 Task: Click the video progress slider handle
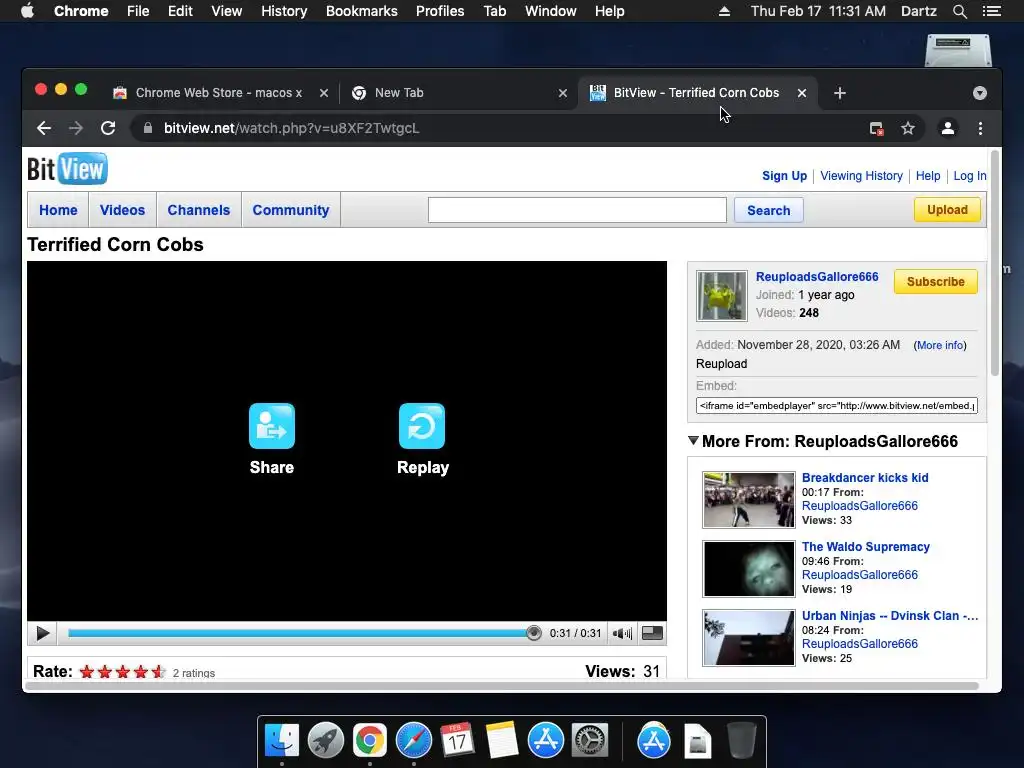pyautogui.click(x=534, y=633)
